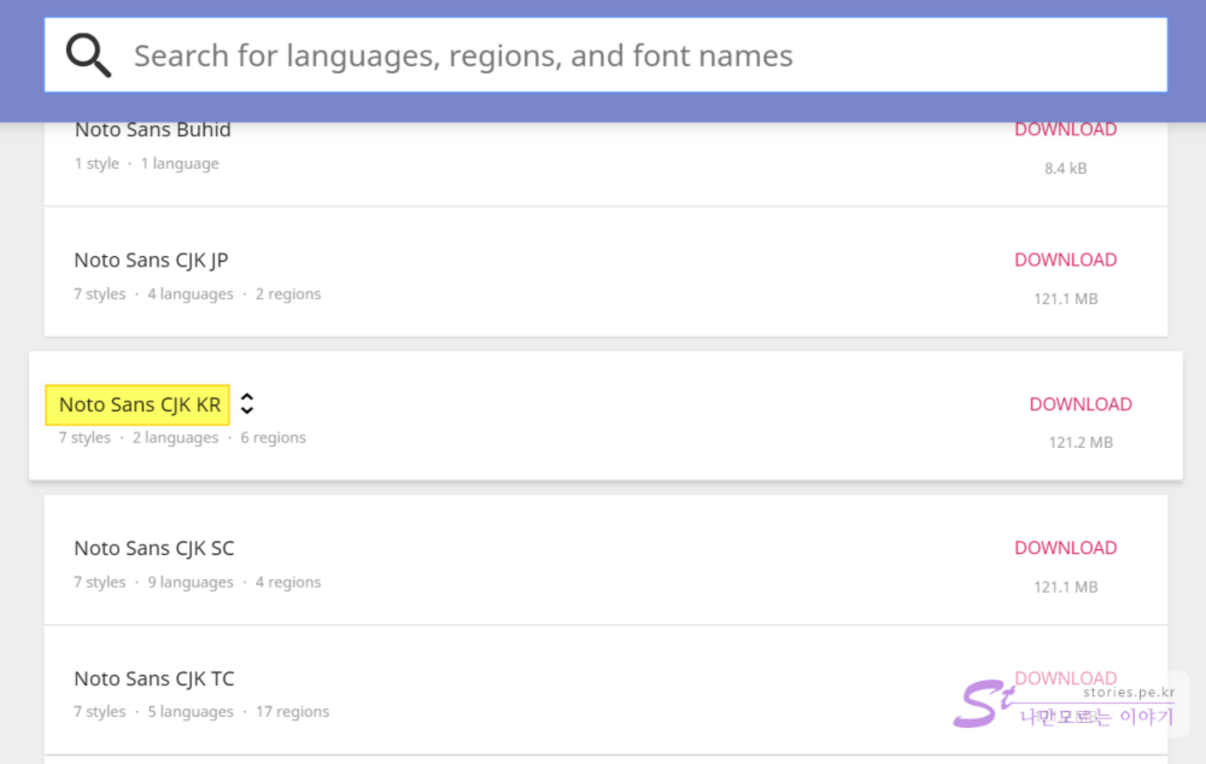
Task: Download the Noto Sans CJK KR font
Action: tap(1080, 404)
